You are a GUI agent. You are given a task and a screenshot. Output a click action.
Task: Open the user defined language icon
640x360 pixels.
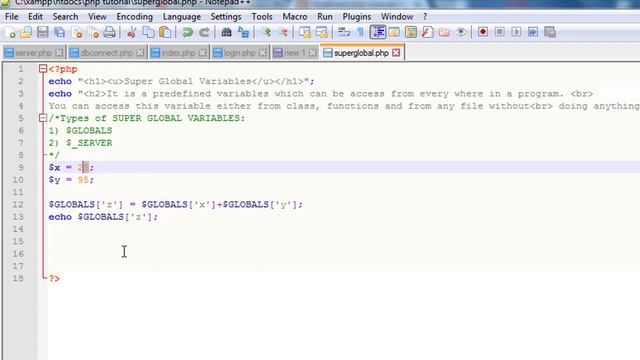pyautogui.click(x=394, y=32)
